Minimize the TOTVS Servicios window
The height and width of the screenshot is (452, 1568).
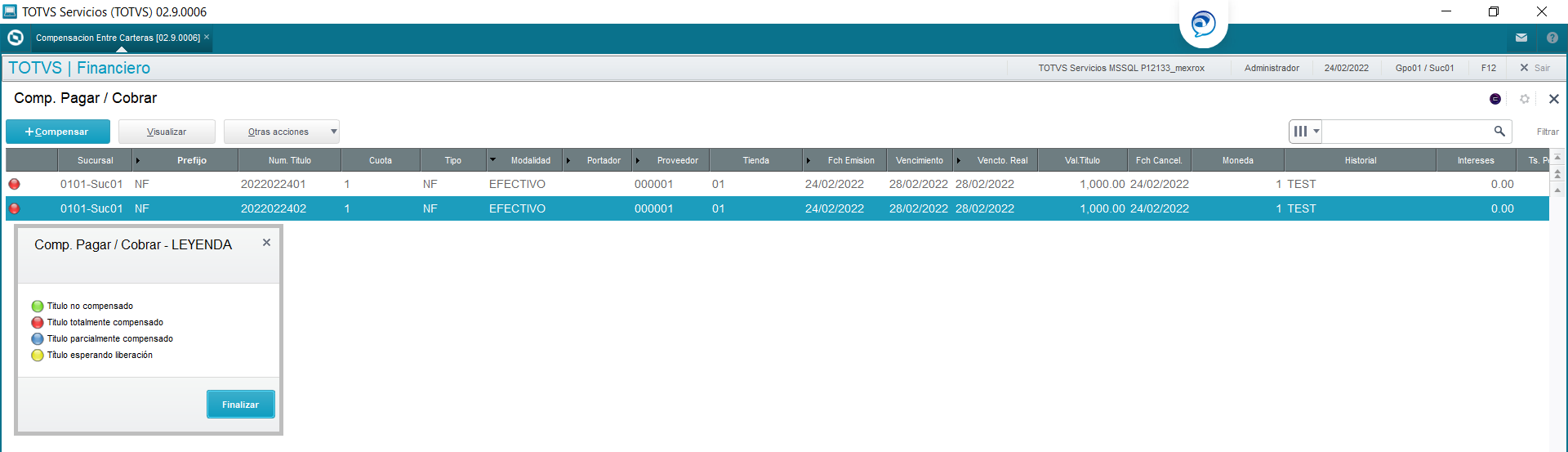click(1446, 11)
